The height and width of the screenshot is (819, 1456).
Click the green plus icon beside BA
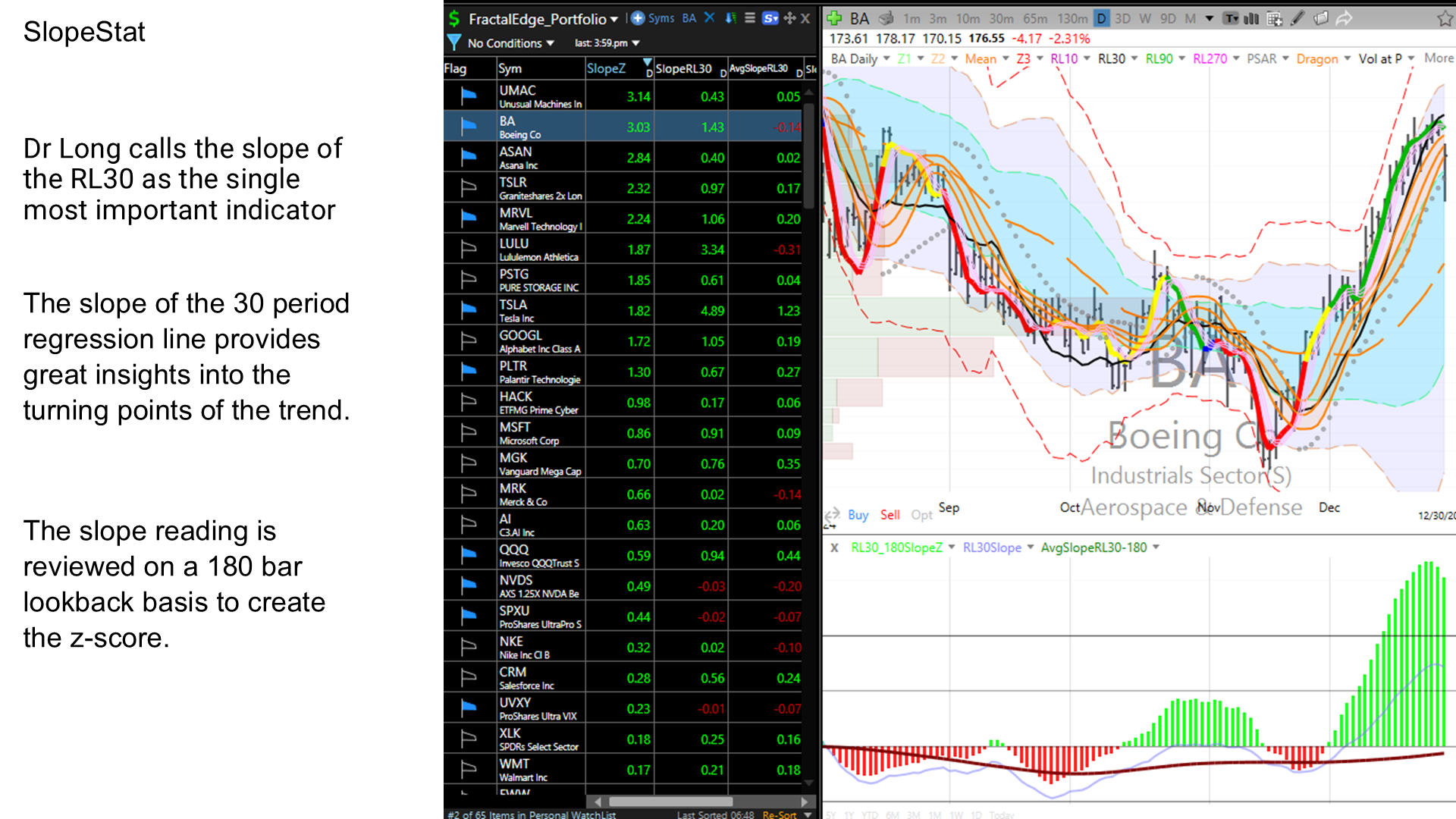coord(834,18)
